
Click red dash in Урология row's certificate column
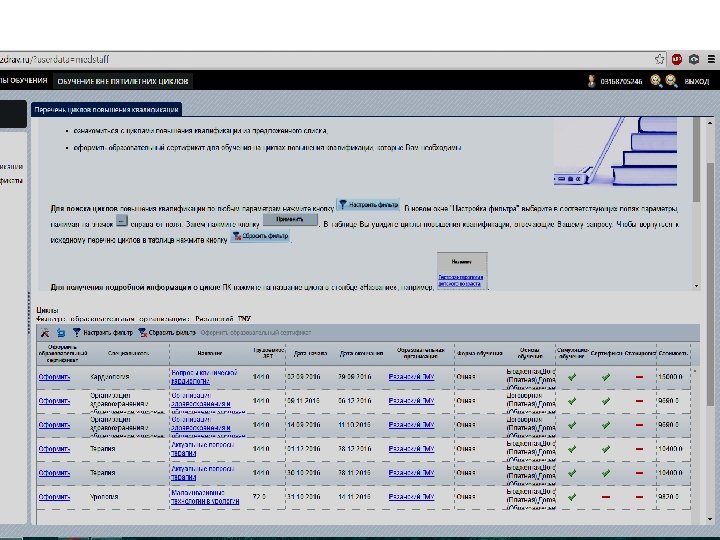coord(606,497)
